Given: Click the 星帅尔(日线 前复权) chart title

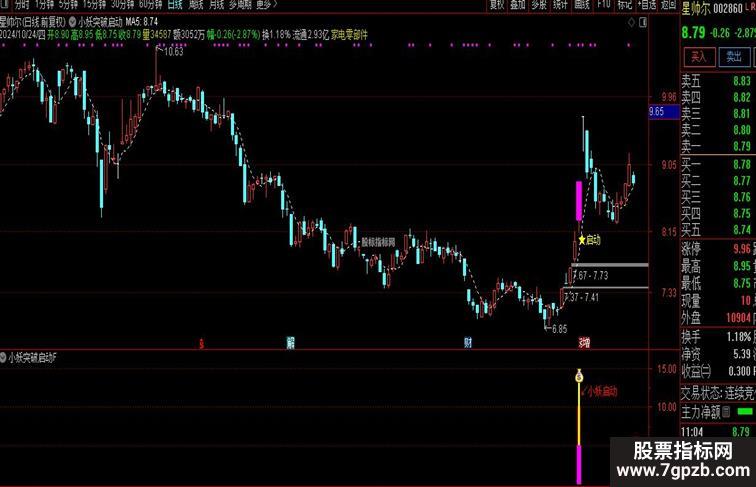Looking at the screenshot, I should point(32,22).
